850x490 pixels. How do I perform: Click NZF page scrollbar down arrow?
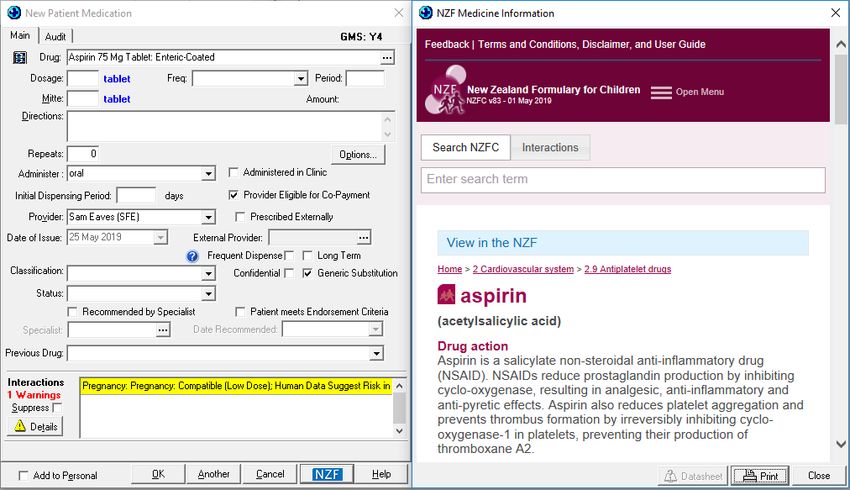[x=841, y=444]
